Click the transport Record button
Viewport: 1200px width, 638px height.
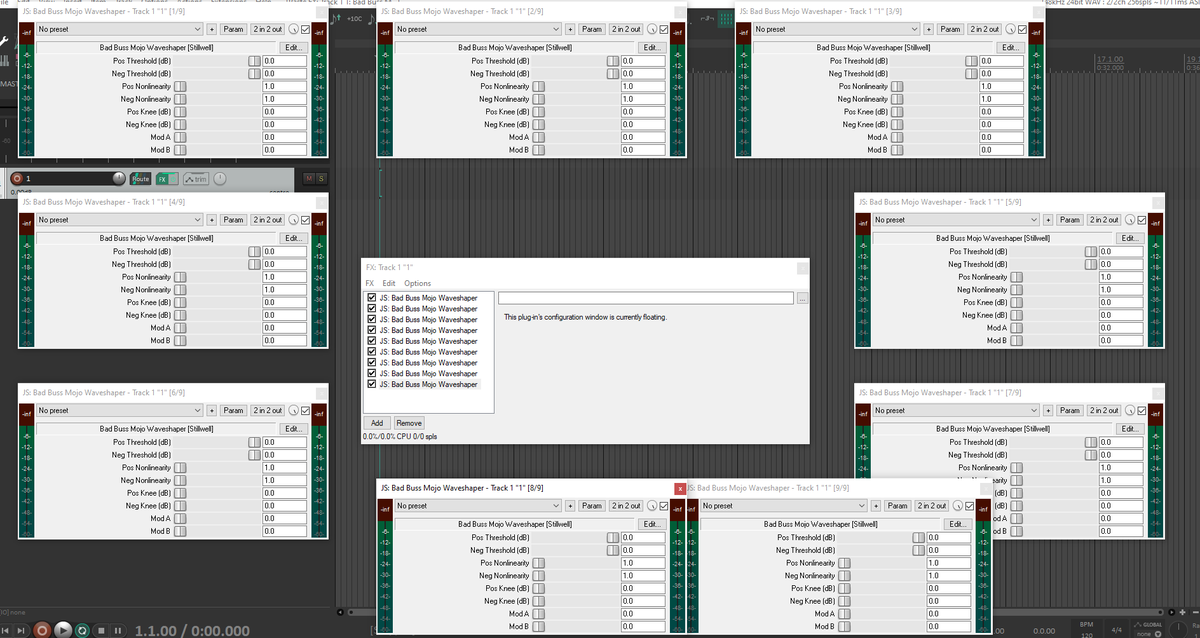tap(42, 631)
